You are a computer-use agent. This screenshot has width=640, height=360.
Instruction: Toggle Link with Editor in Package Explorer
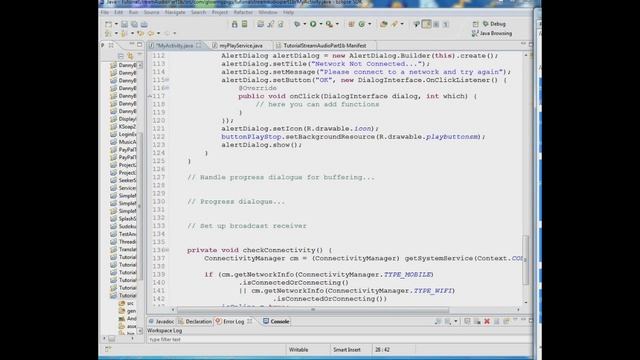pos(130,56)
